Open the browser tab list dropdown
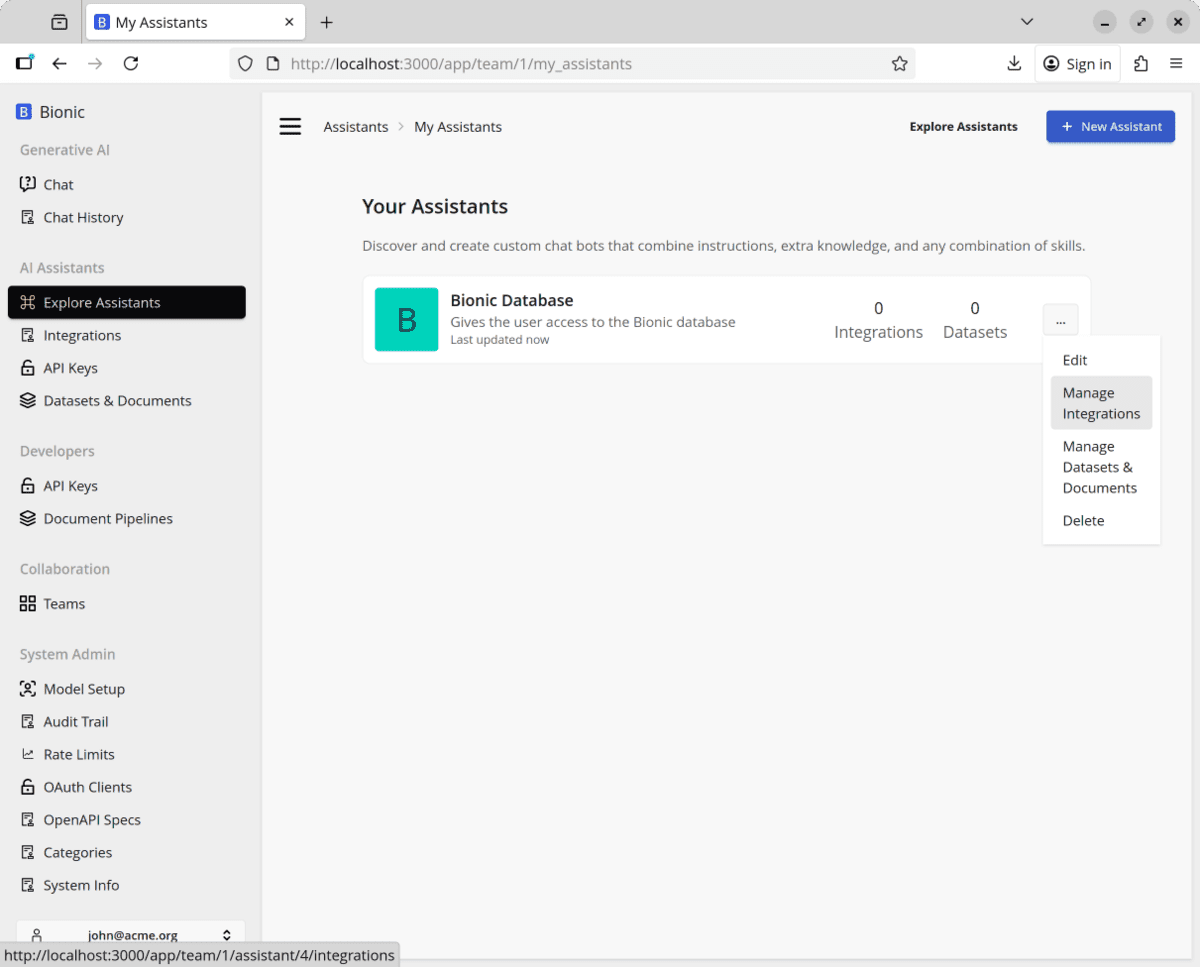The height and width of the screenshot is (967, 1200). click(1026, 22)
